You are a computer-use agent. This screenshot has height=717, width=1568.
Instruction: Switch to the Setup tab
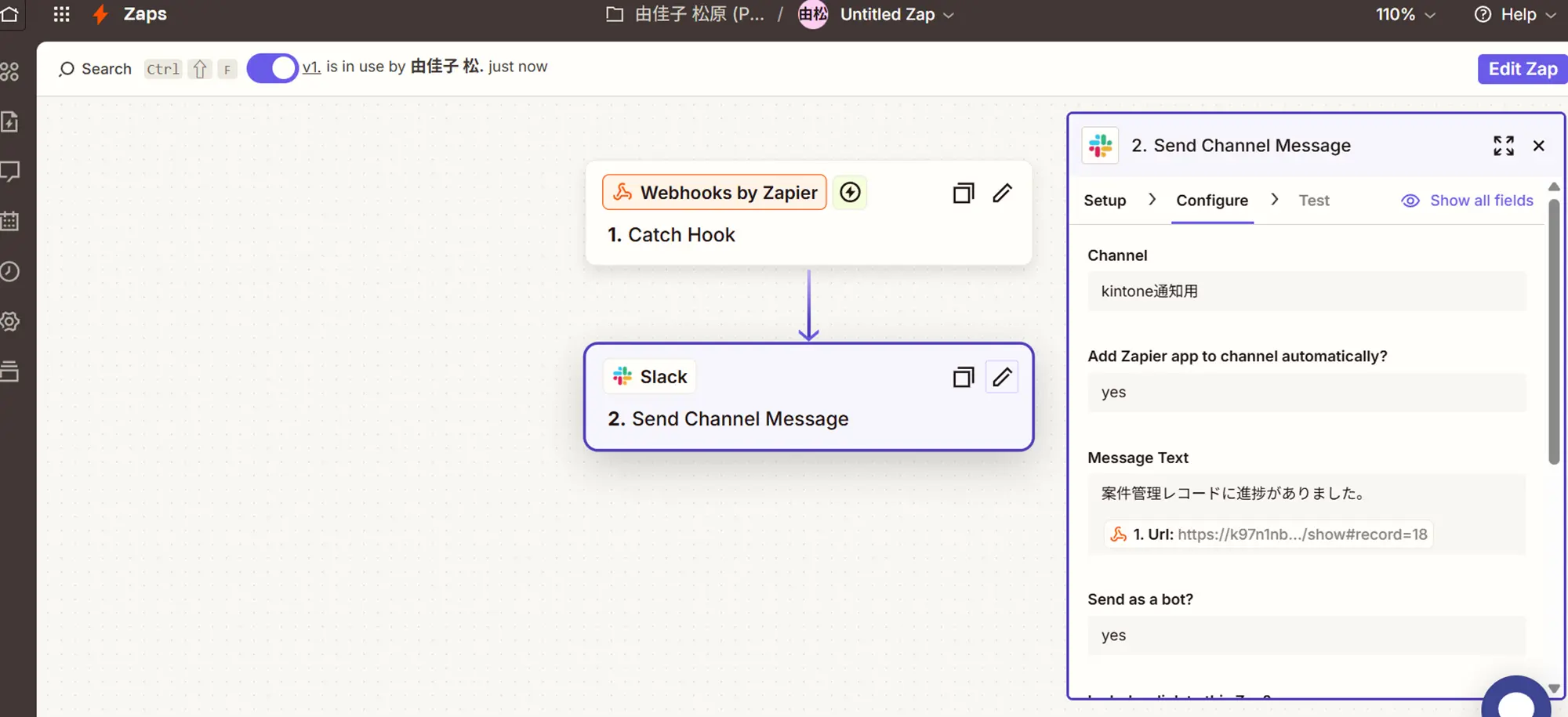pos(1105,201)
